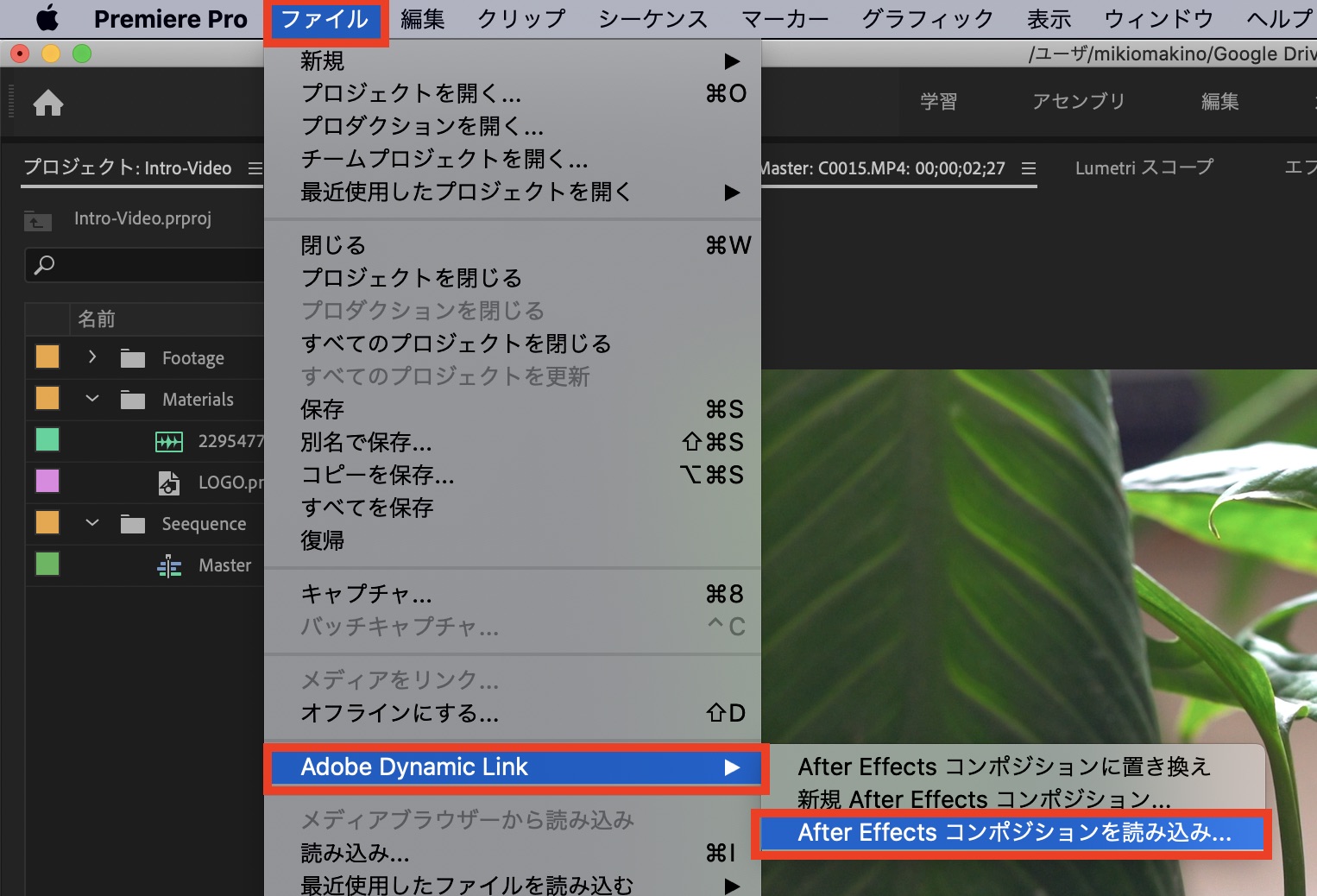
Task: Expand the Footage bin
Action: click(x=92, y=357)
